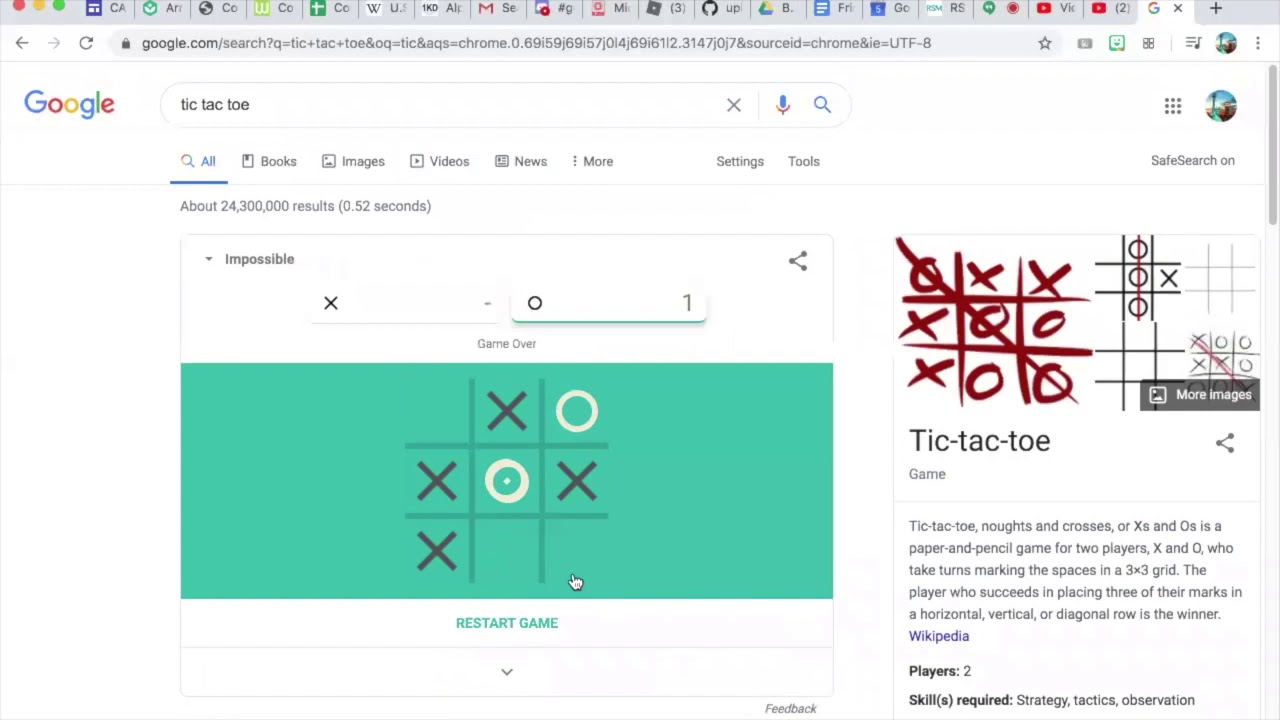Click the empty bottom-middle board cell
The width and height of the screenshot is (1280, 720).
coord(507,551)
